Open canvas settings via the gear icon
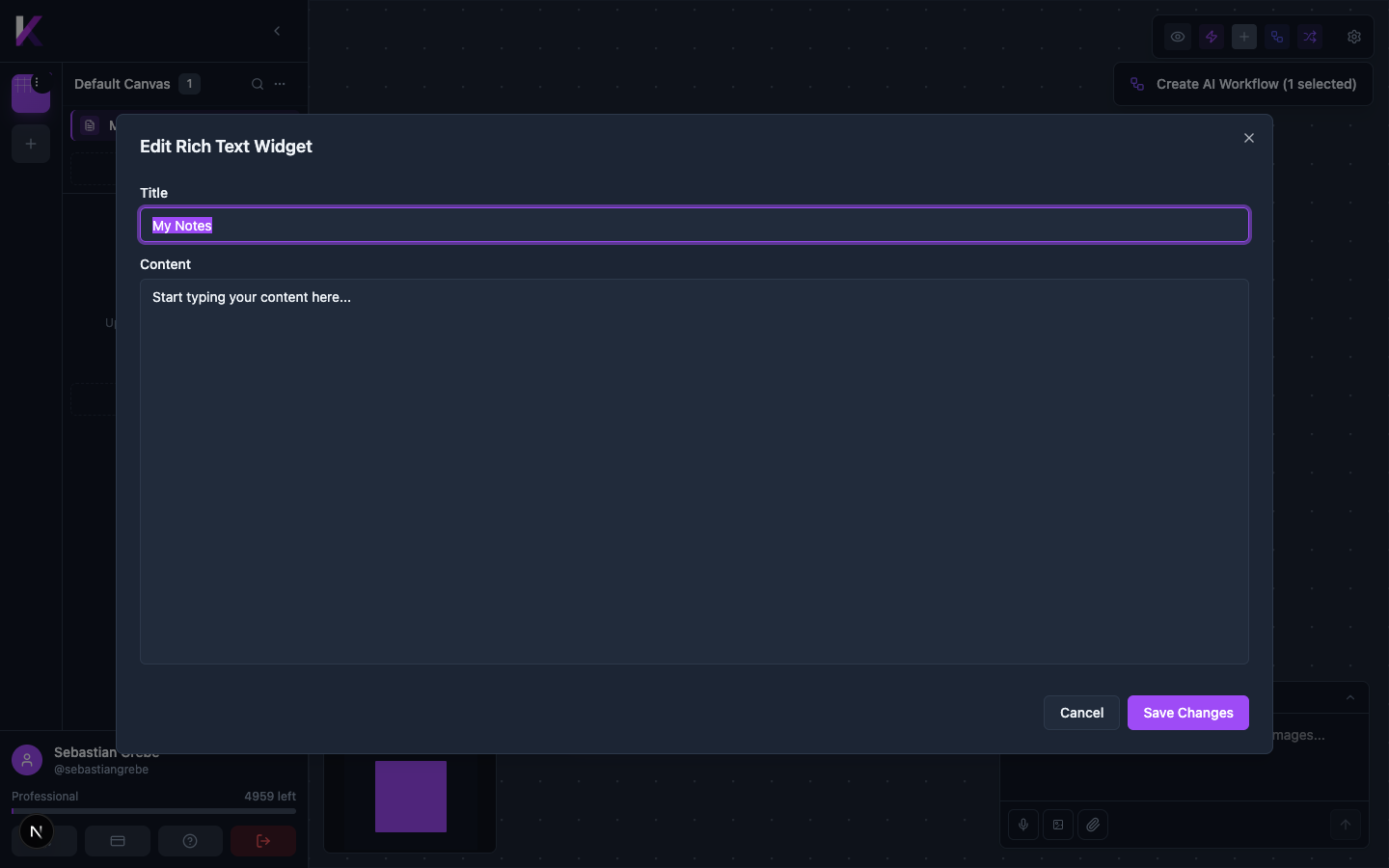Viewport: 1389px width, 868px height. tap(1354, 36)
